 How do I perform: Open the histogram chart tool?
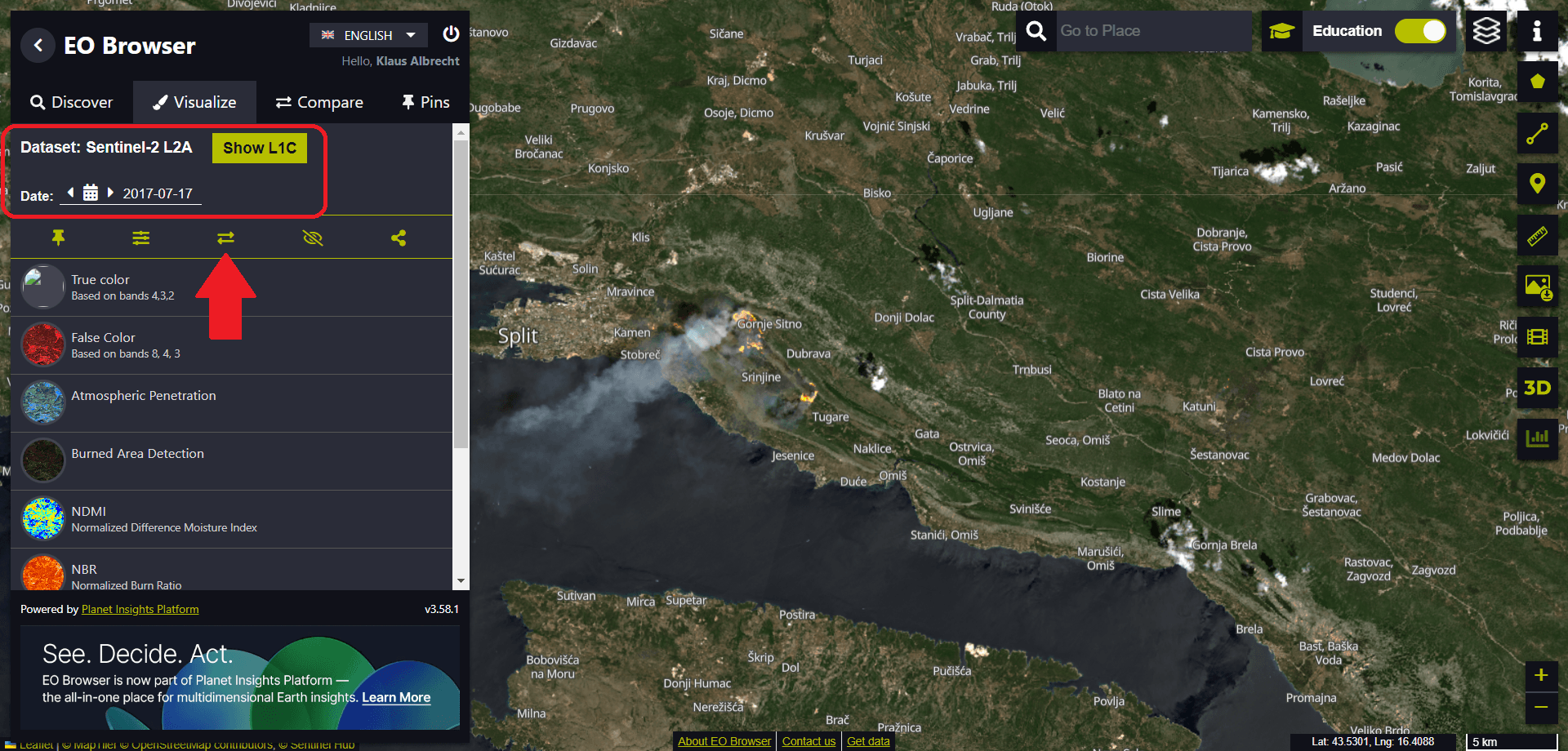1537,438
